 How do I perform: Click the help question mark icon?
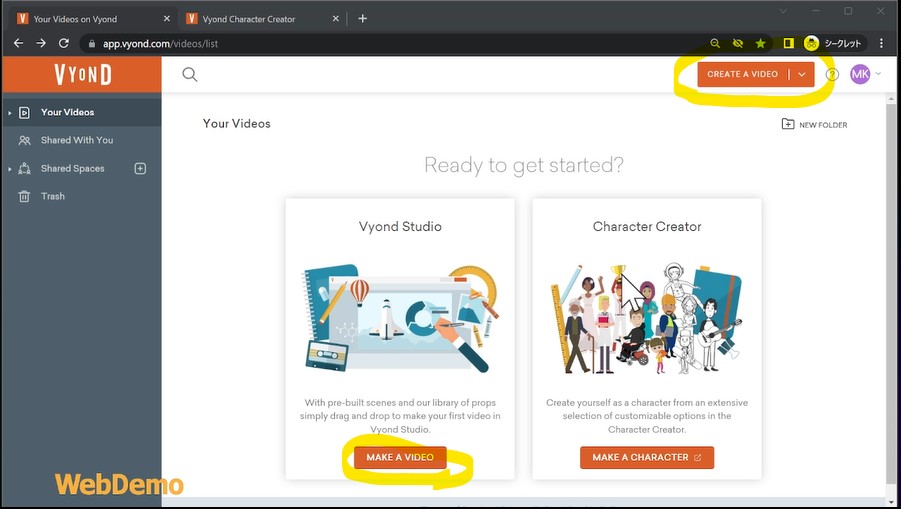pos(832,75)
